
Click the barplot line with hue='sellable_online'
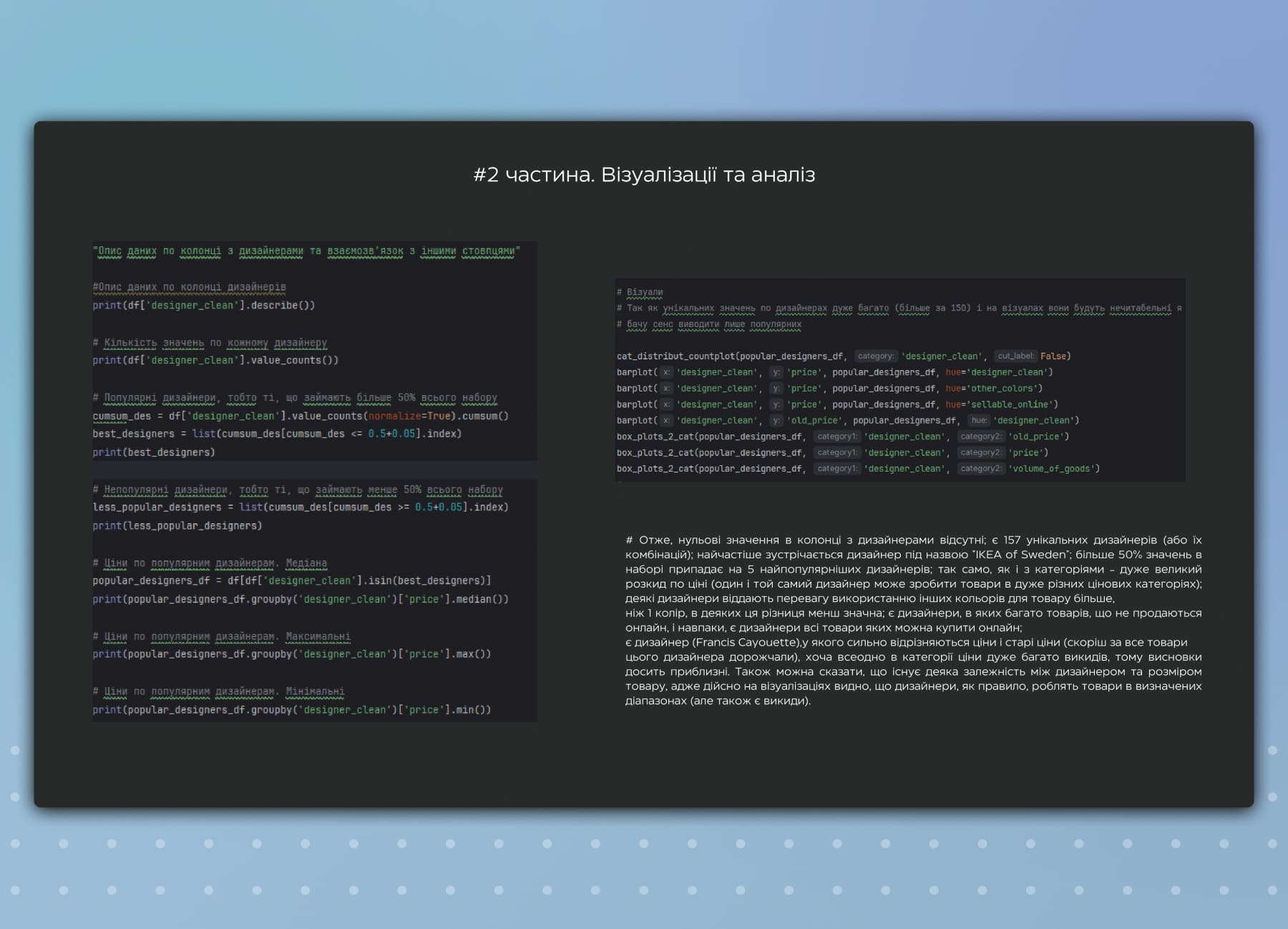tap(837, 405)
